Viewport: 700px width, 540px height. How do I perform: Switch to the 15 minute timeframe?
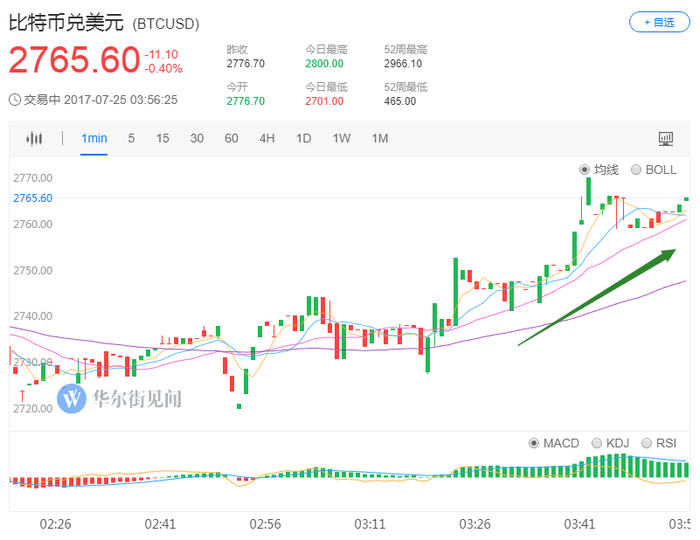point(162,139)
